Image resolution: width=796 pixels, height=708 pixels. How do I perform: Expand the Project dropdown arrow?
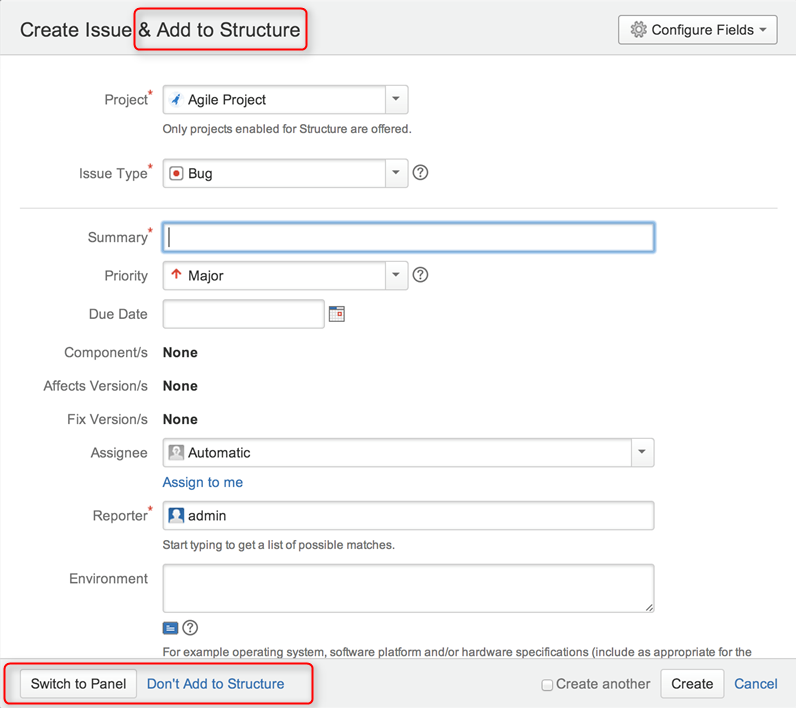[396, 100]
